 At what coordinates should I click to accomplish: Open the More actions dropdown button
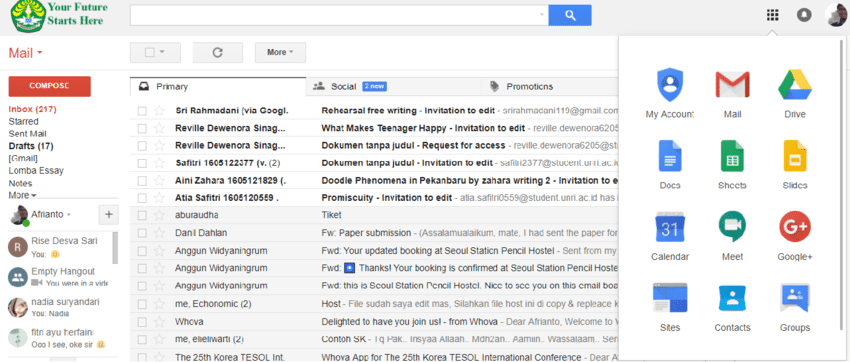(x=280, y=53)
